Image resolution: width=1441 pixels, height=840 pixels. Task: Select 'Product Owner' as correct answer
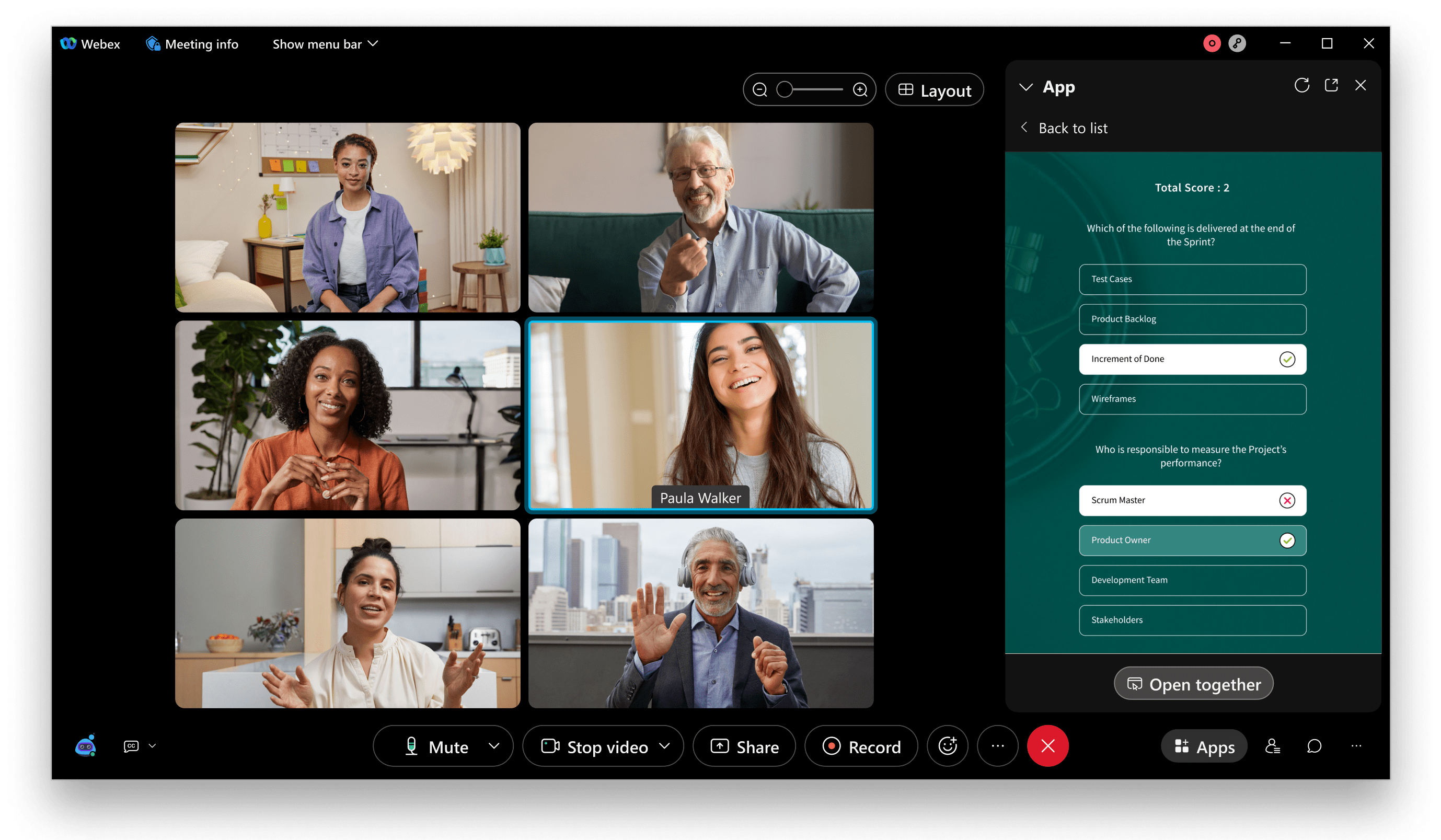(1192, 540)
